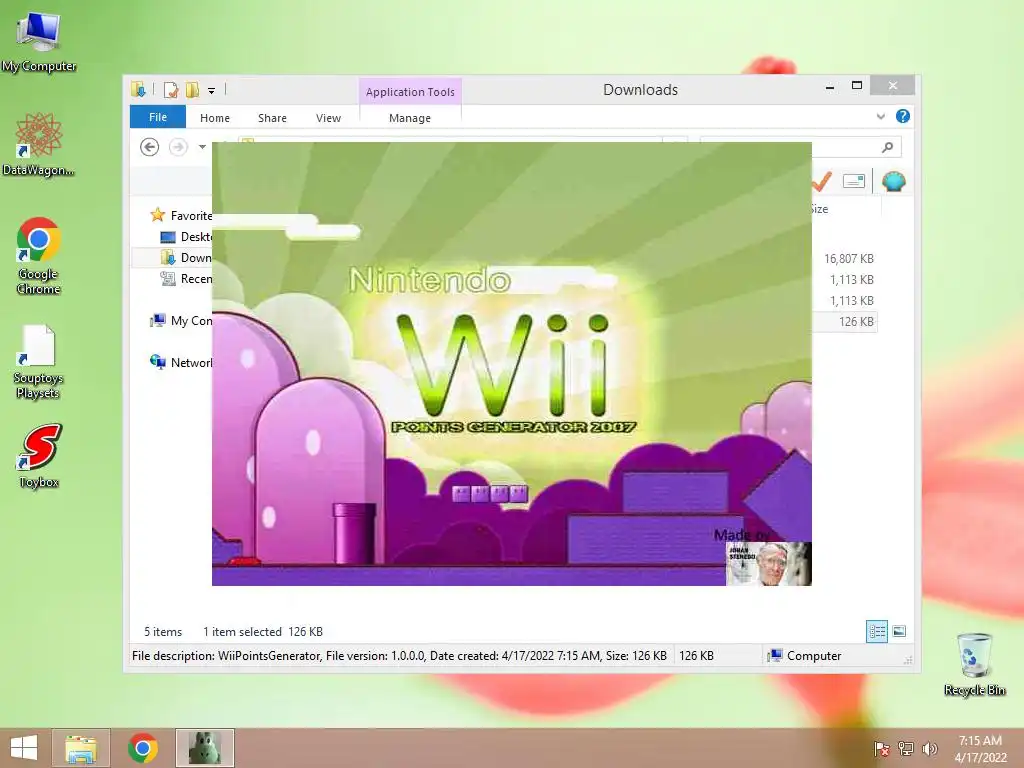Select the selected file sized 126 KB
Screen dimensions: 1024x768
pos(844,321)
